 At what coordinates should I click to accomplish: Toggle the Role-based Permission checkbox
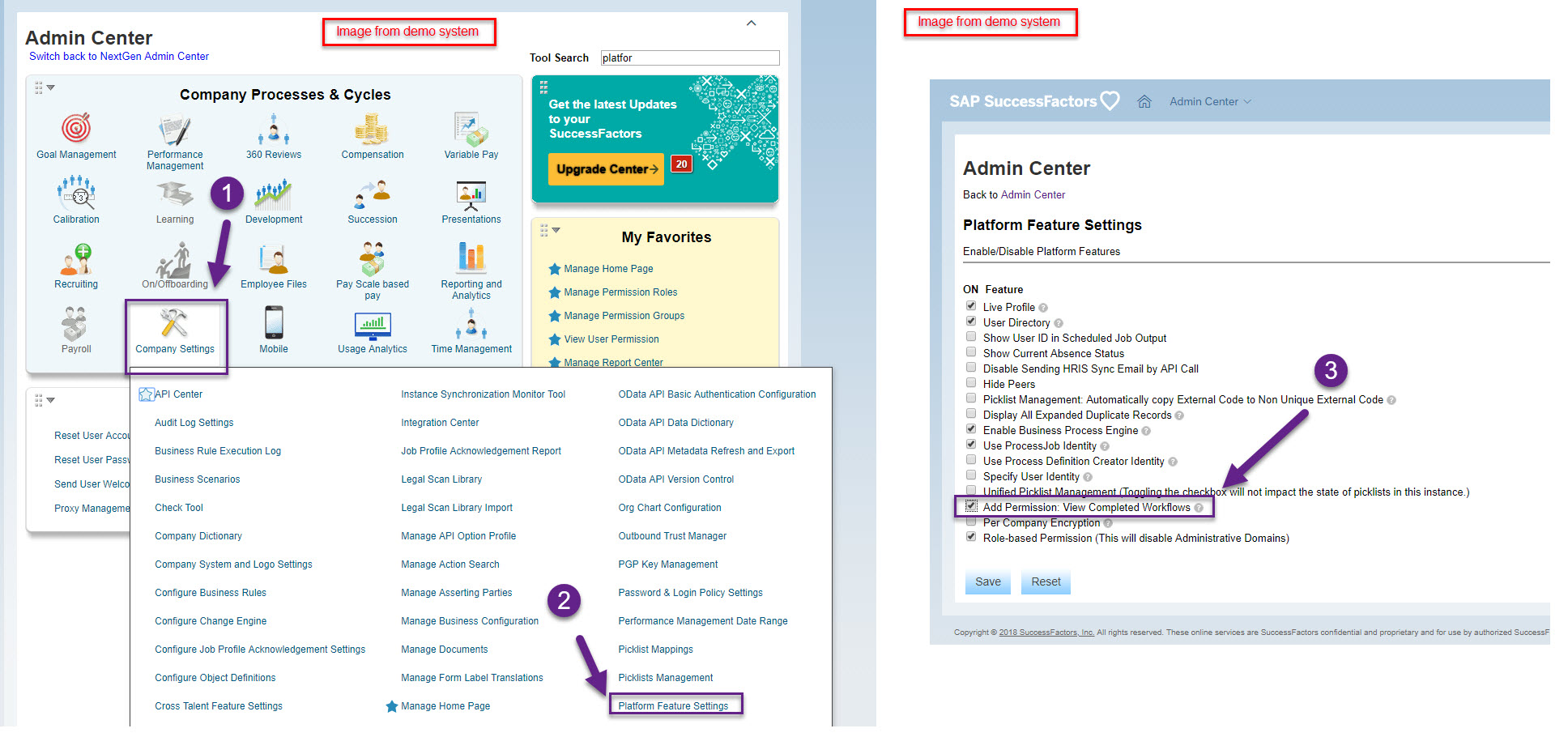click(971, 537)
